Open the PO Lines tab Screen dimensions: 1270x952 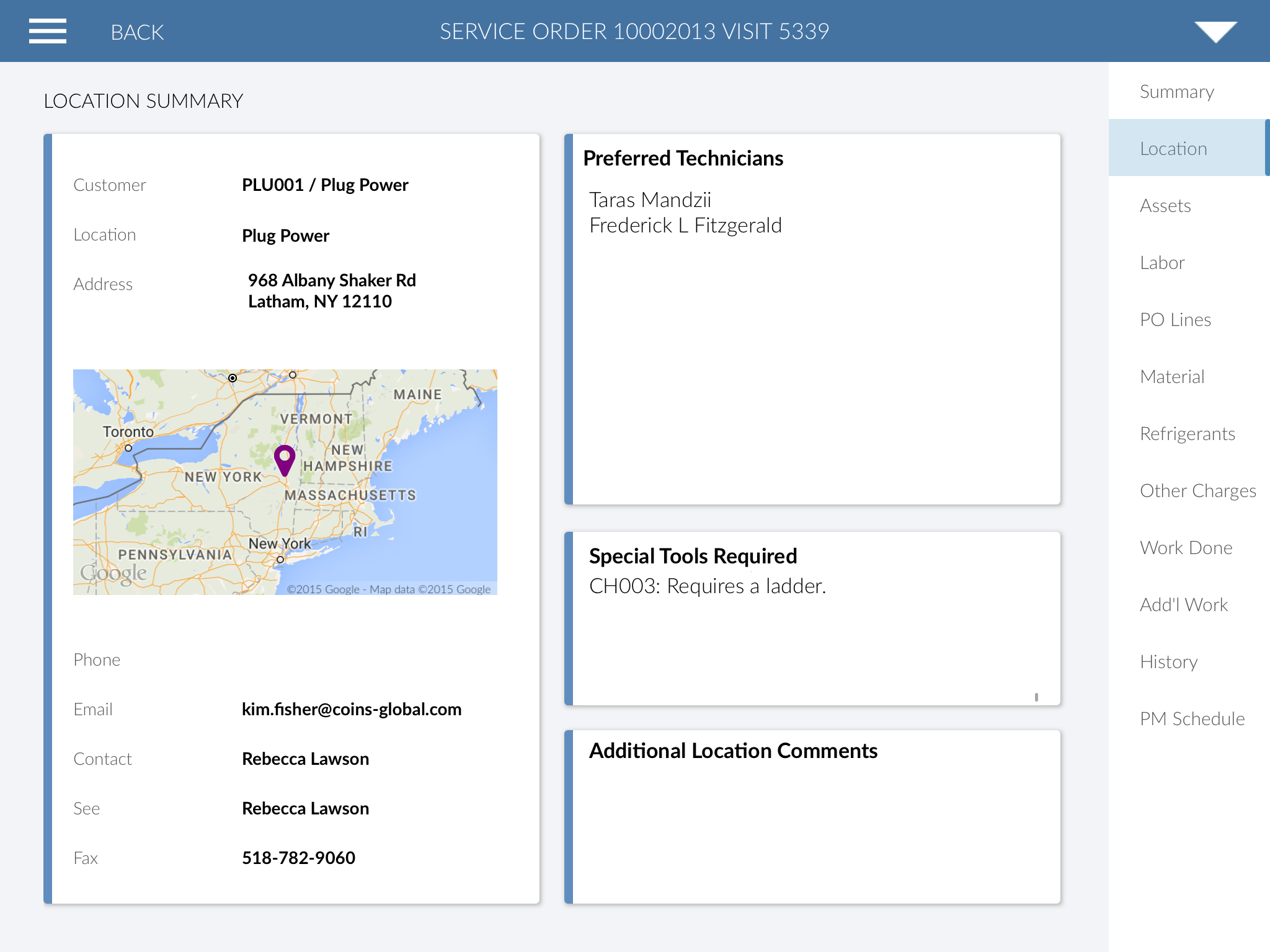click(1189, 319)
